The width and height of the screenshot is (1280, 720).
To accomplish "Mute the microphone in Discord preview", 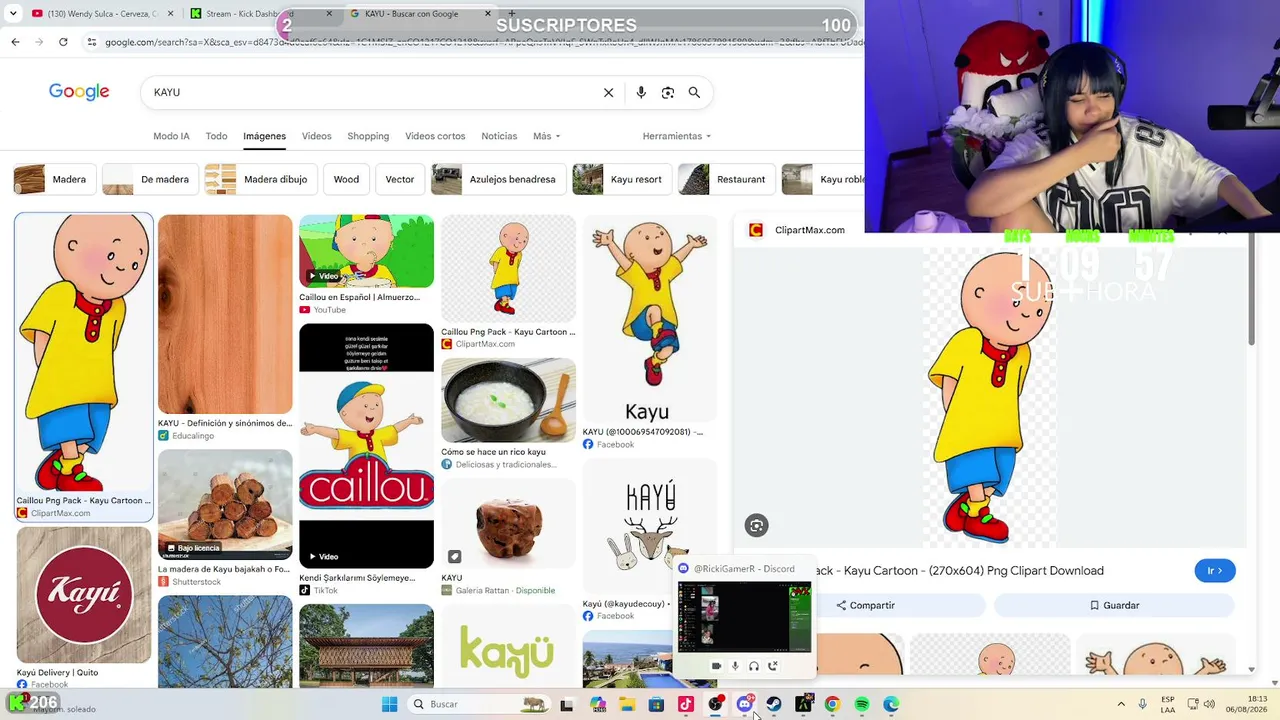I will click(x=735, y=666).
